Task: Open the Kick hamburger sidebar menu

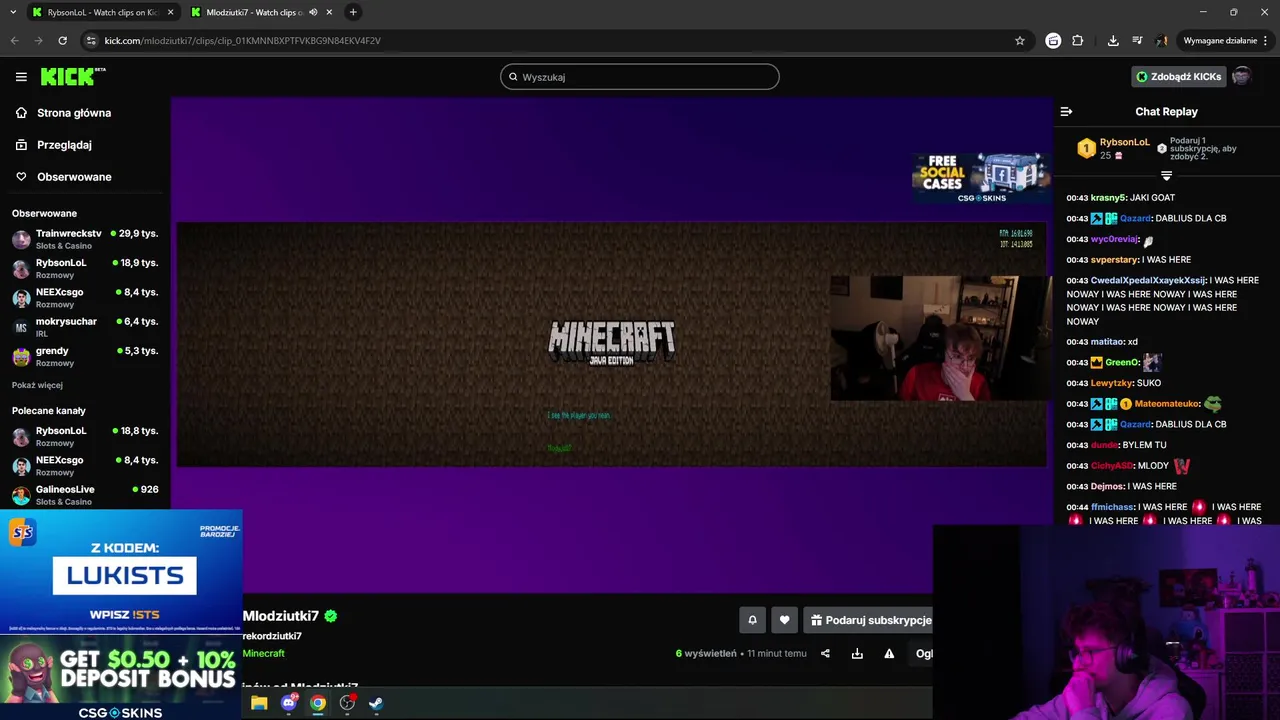Action: tap(21, 77)
